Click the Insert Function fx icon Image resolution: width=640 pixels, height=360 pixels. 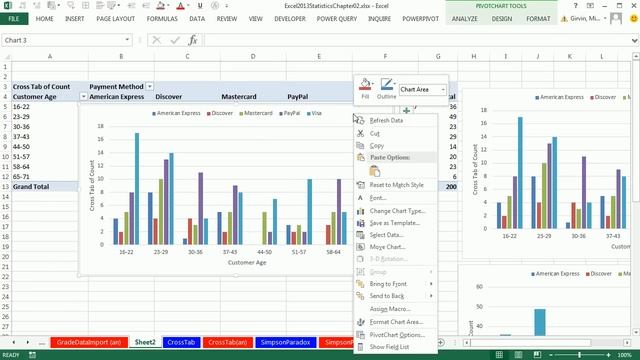(193, 40)
